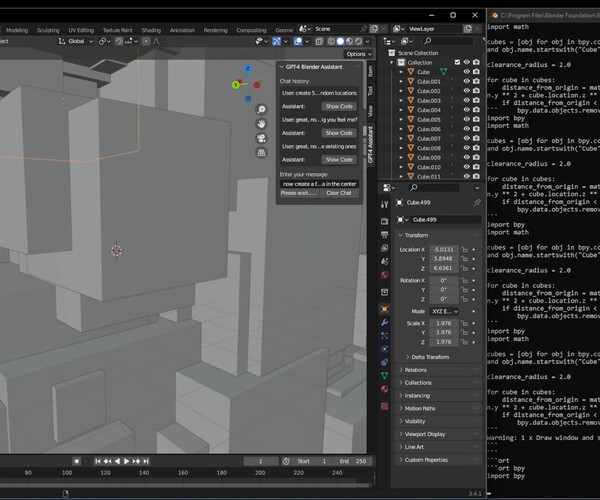Hide Cube.008 with its eye icon
Viewport: 600px width, 500px height.
(x=466, y=148)
